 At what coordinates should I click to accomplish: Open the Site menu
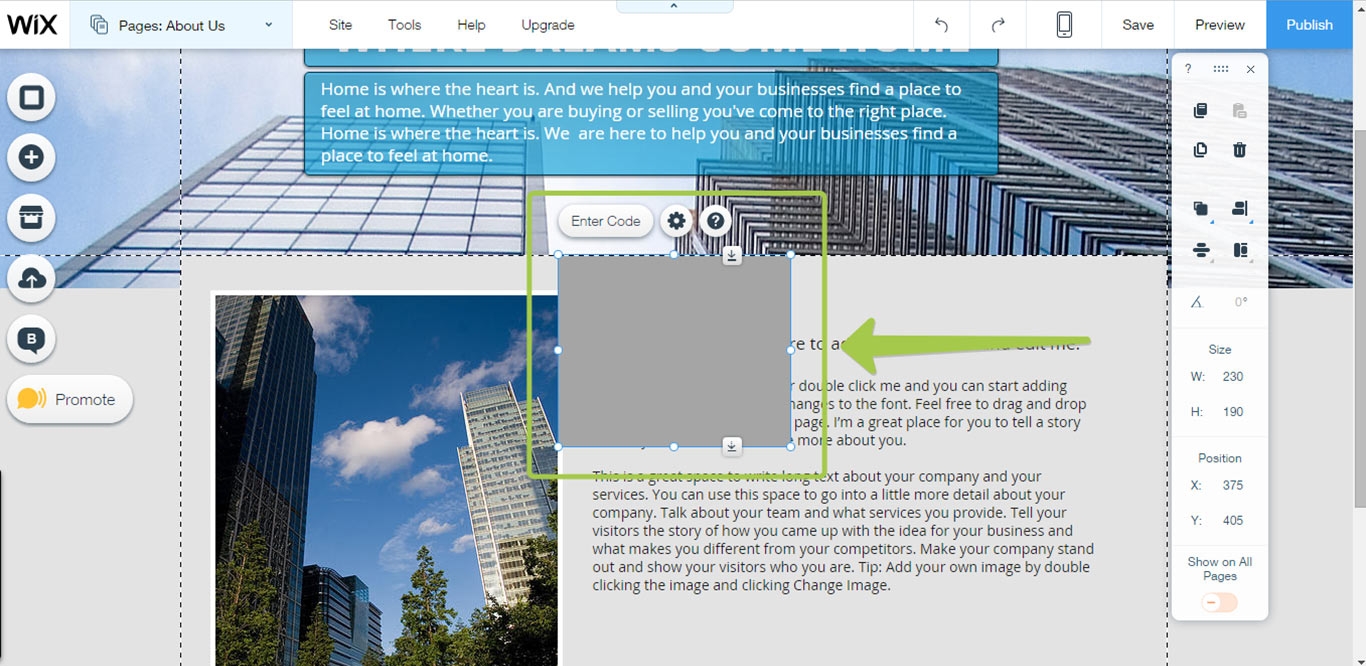click(340, 25)
